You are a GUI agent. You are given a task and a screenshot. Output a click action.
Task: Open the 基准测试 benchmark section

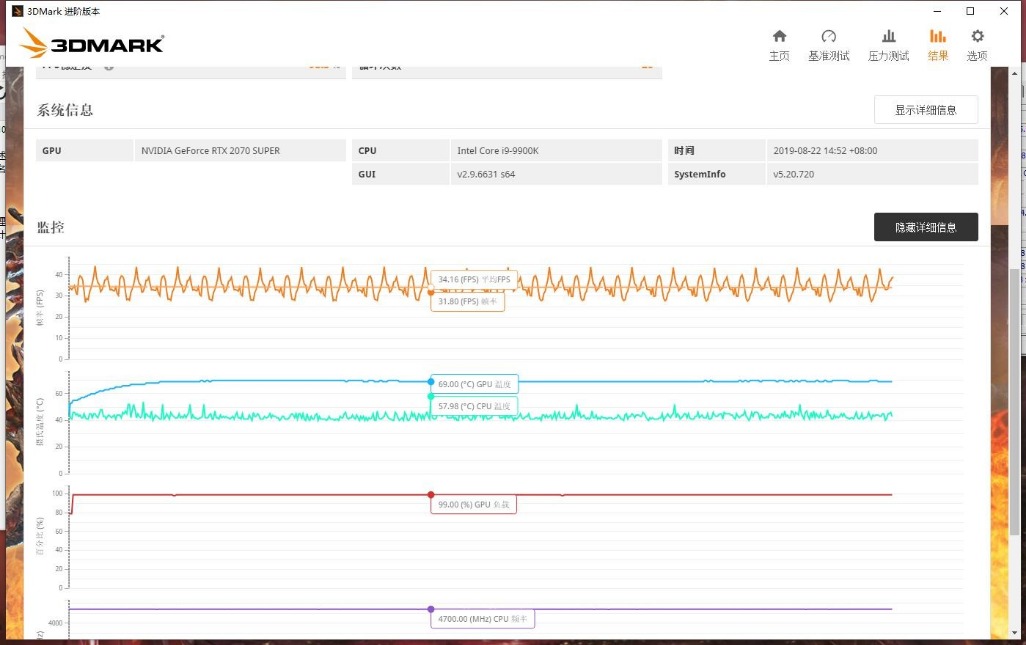pos(828,45)
